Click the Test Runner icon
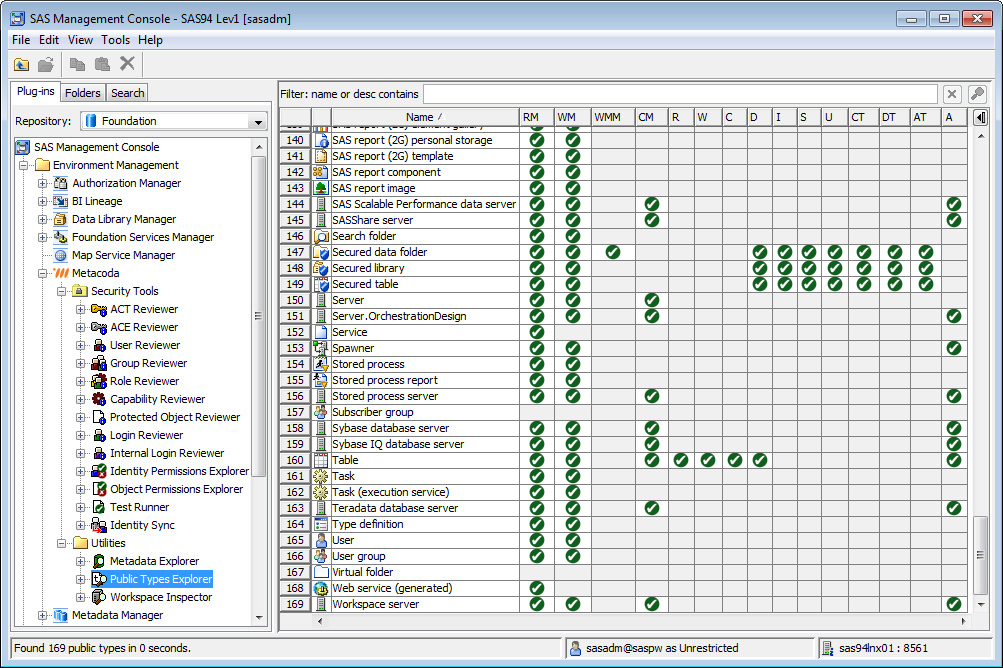The height and width of the screenshot is (668, 1003). [x=99, y=507]
